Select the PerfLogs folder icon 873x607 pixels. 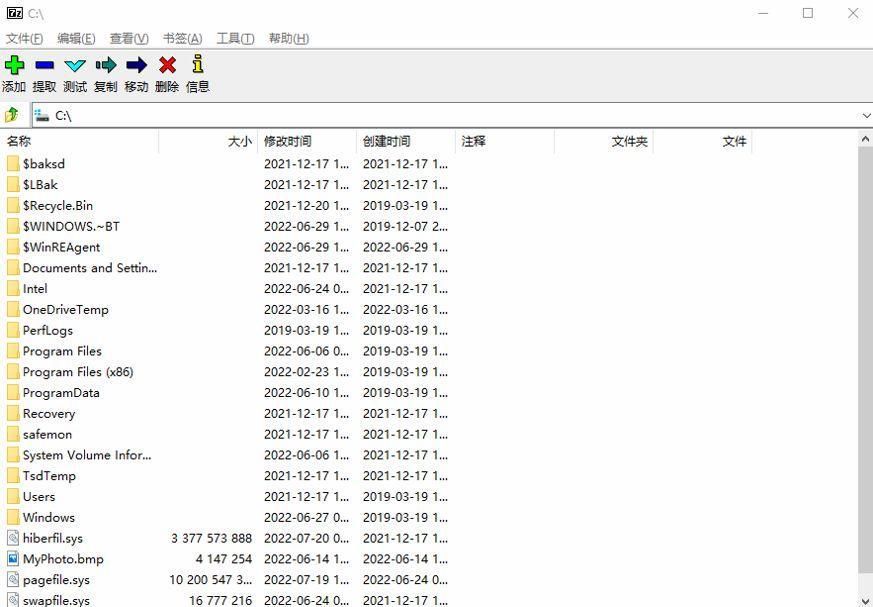click(x=13, y=330)
